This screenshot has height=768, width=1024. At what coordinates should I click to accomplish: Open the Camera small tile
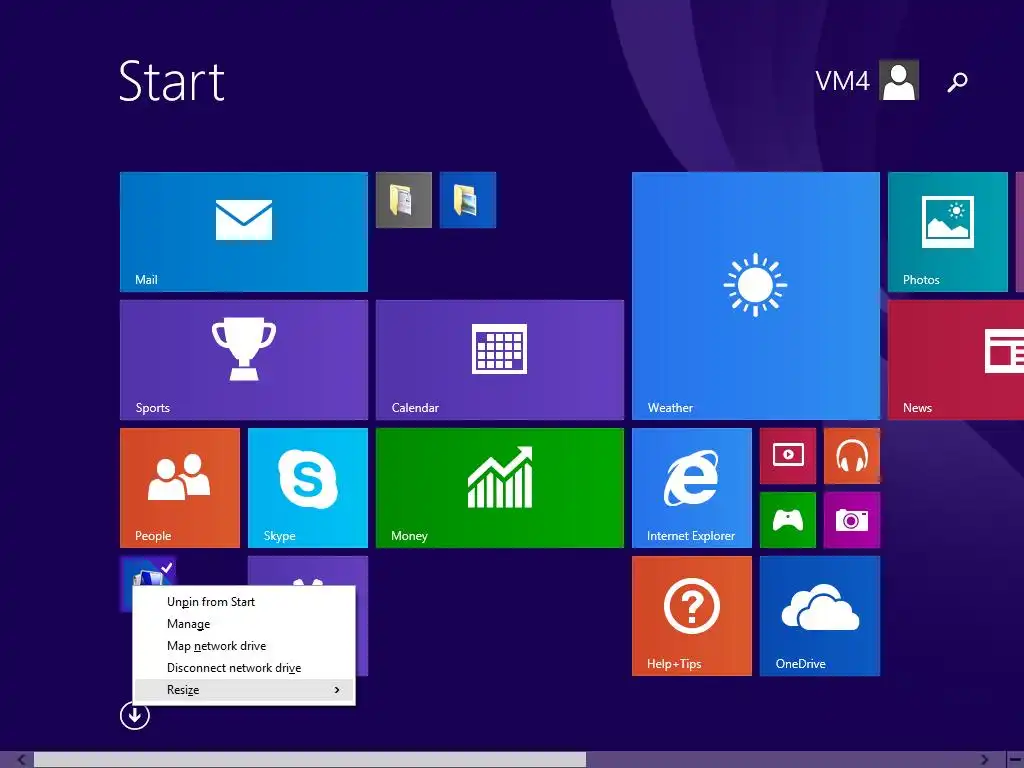[852, 520]
